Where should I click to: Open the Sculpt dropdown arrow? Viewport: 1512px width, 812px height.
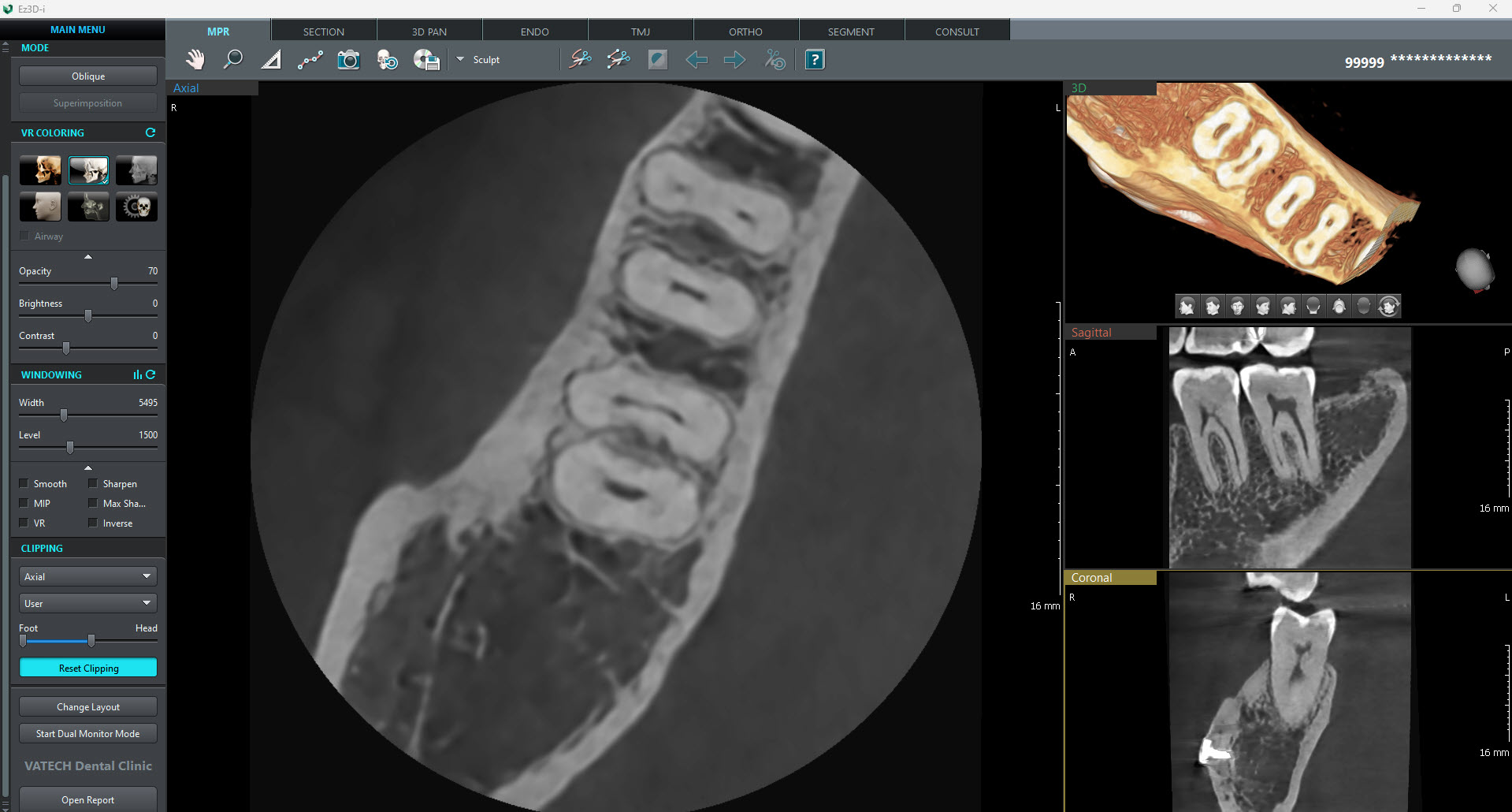[x=460, y=59]
